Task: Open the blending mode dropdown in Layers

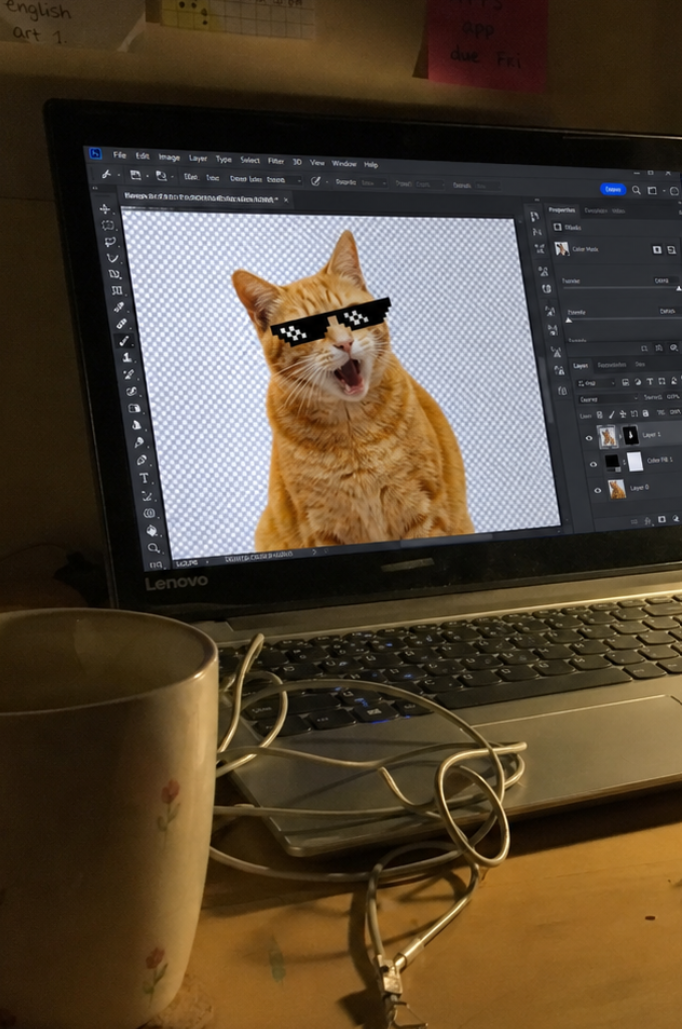Action: click(608, 398)
